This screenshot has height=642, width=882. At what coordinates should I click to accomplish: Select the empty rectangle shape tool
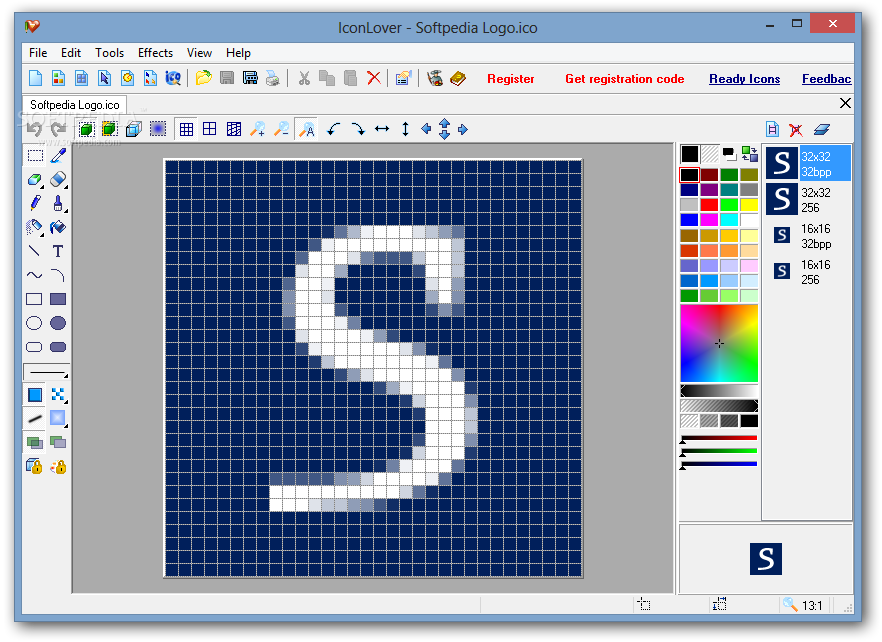pos(35,299)
